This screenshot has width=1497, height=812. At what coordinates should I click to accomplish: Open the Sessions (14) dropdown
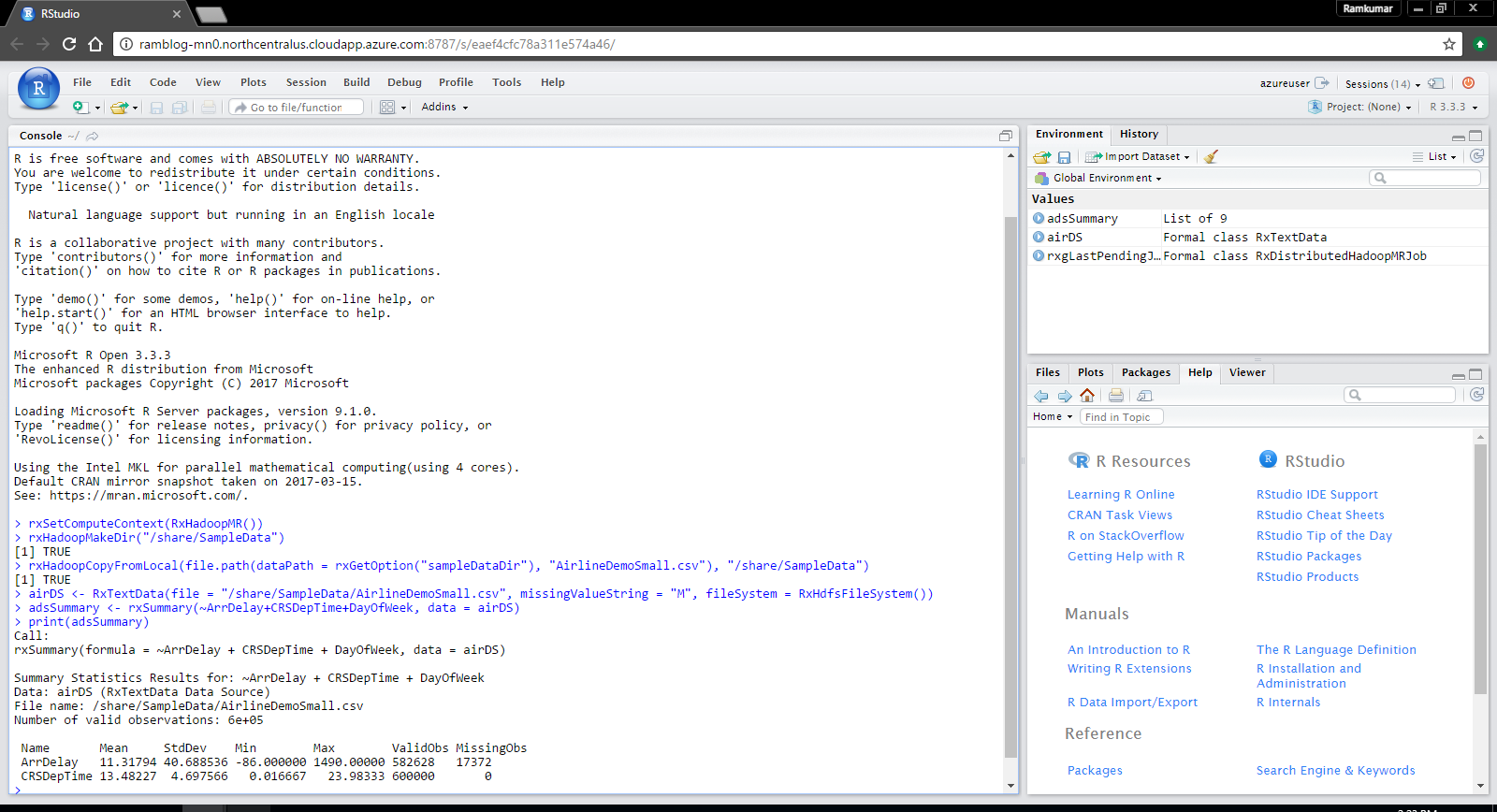[1383, 83]
